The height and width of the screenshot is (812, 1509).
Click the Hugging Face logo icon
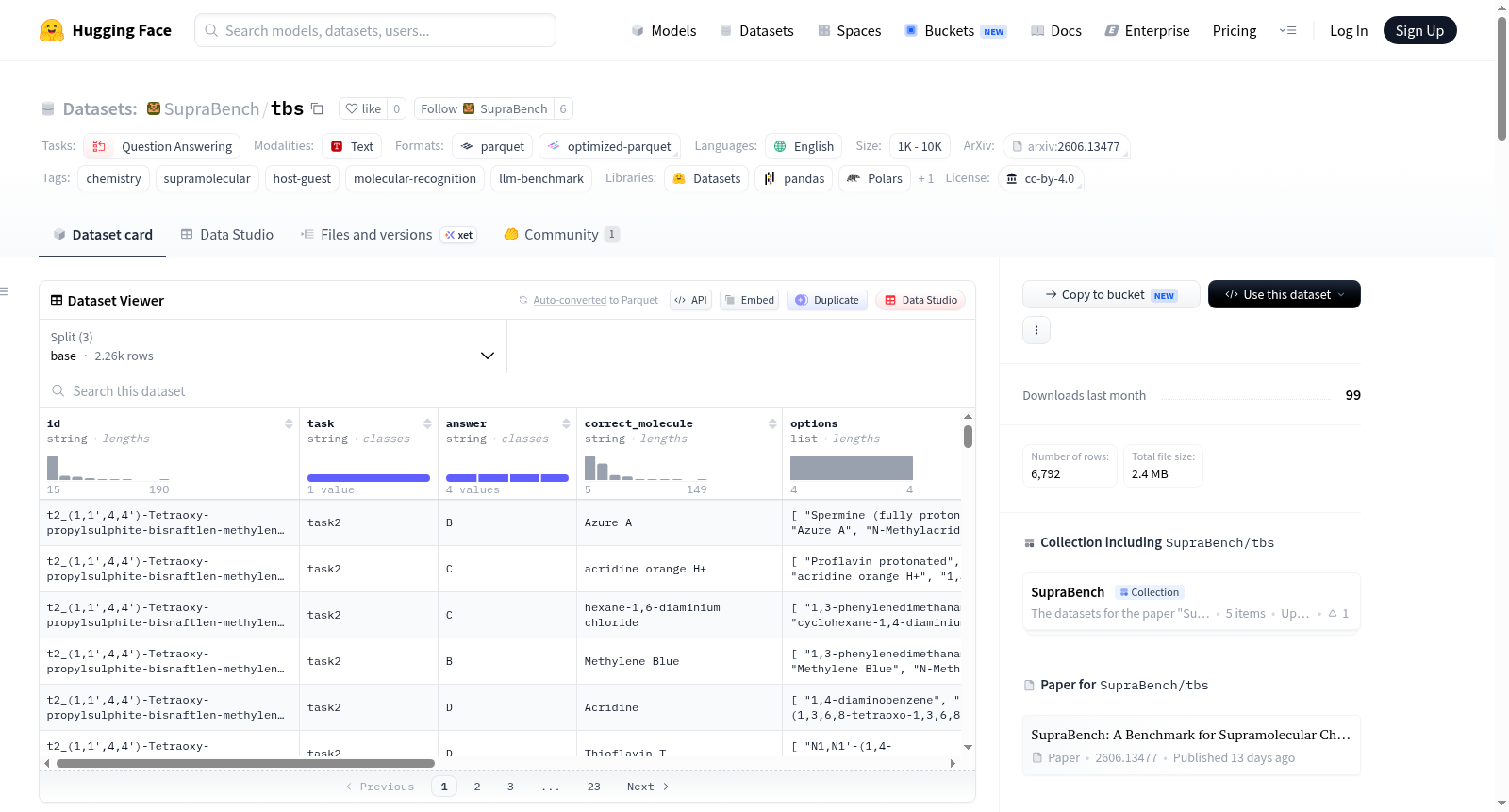[x=52, y=30]
